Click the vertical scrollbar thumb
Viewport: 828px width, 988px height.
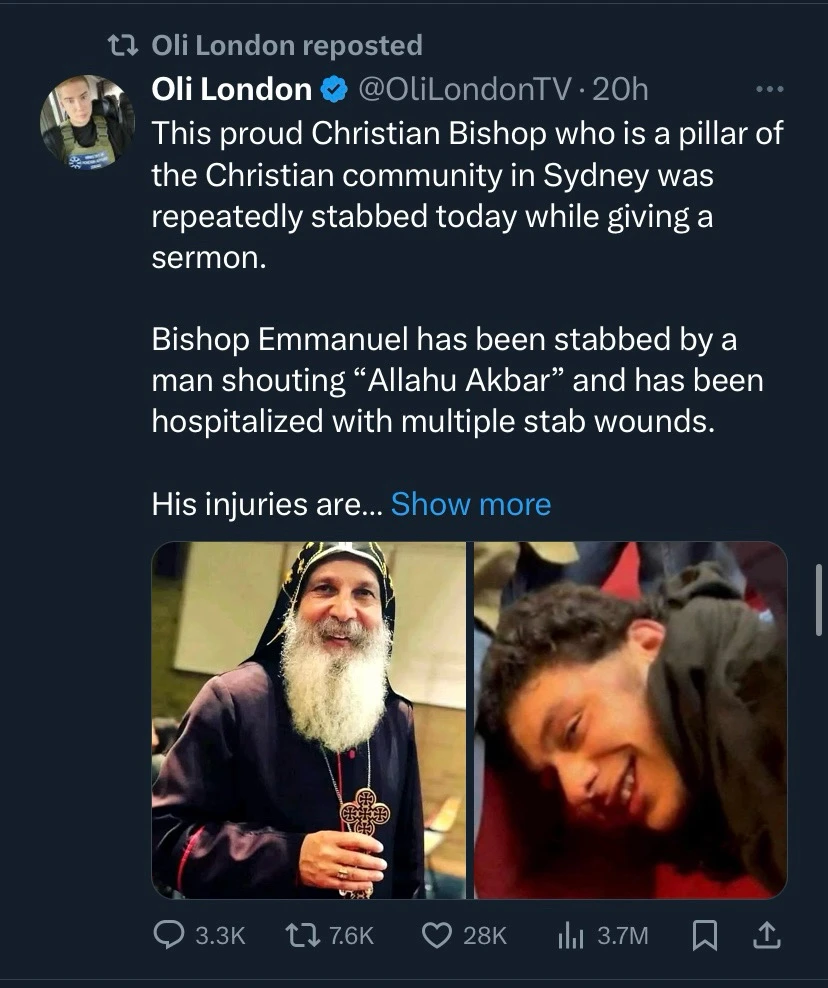[819, 600]
